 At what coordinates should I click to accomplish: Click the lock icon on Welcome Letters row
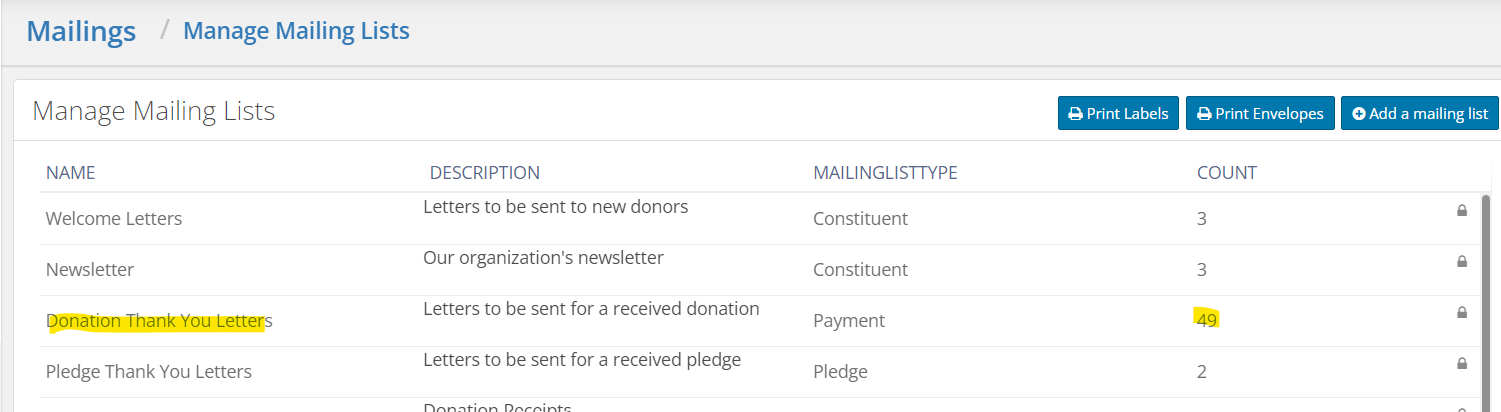coord(1462,210)
